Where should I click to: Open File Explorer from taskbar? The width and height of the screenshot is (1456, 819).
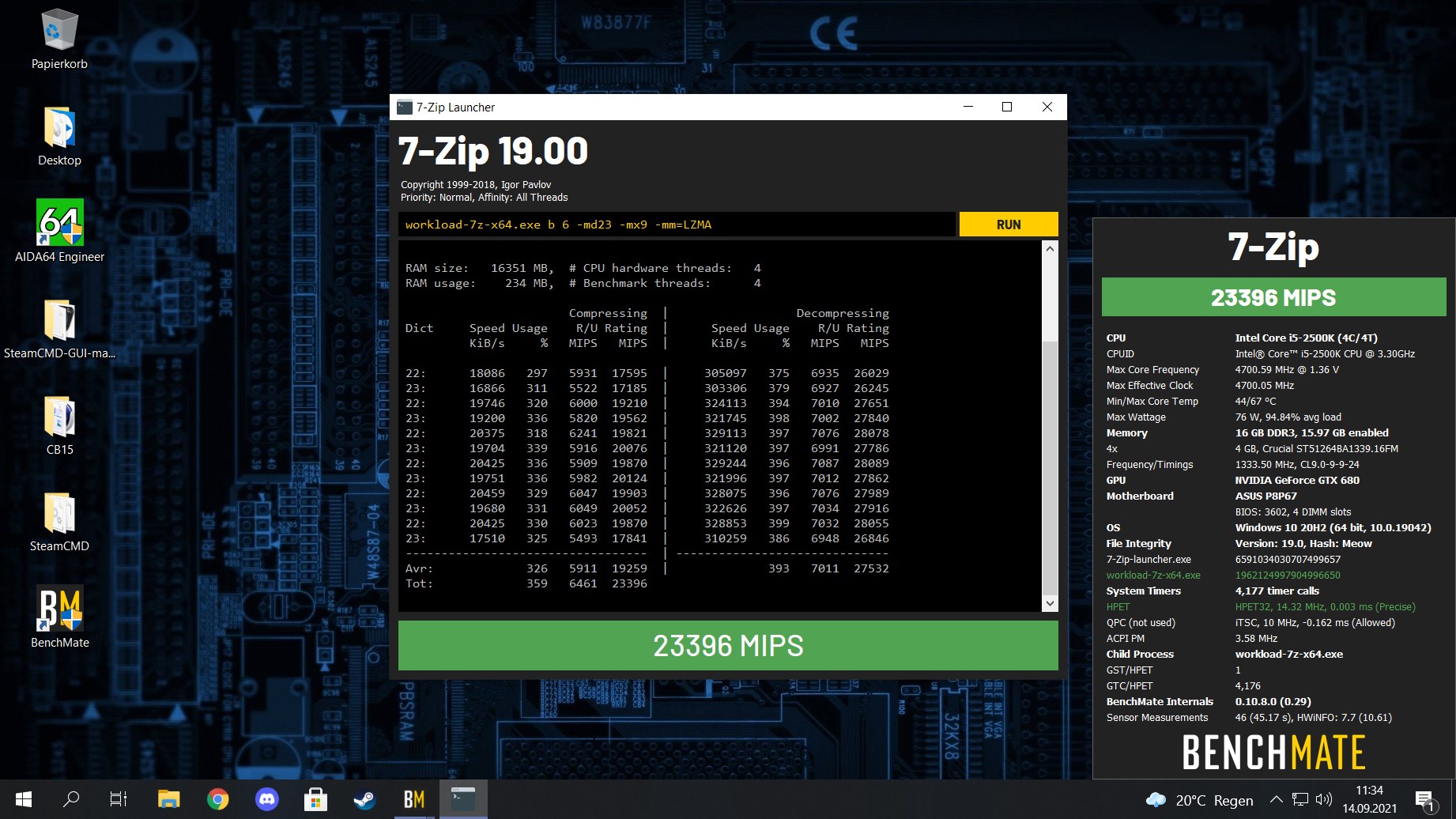(x=168, y=799)
